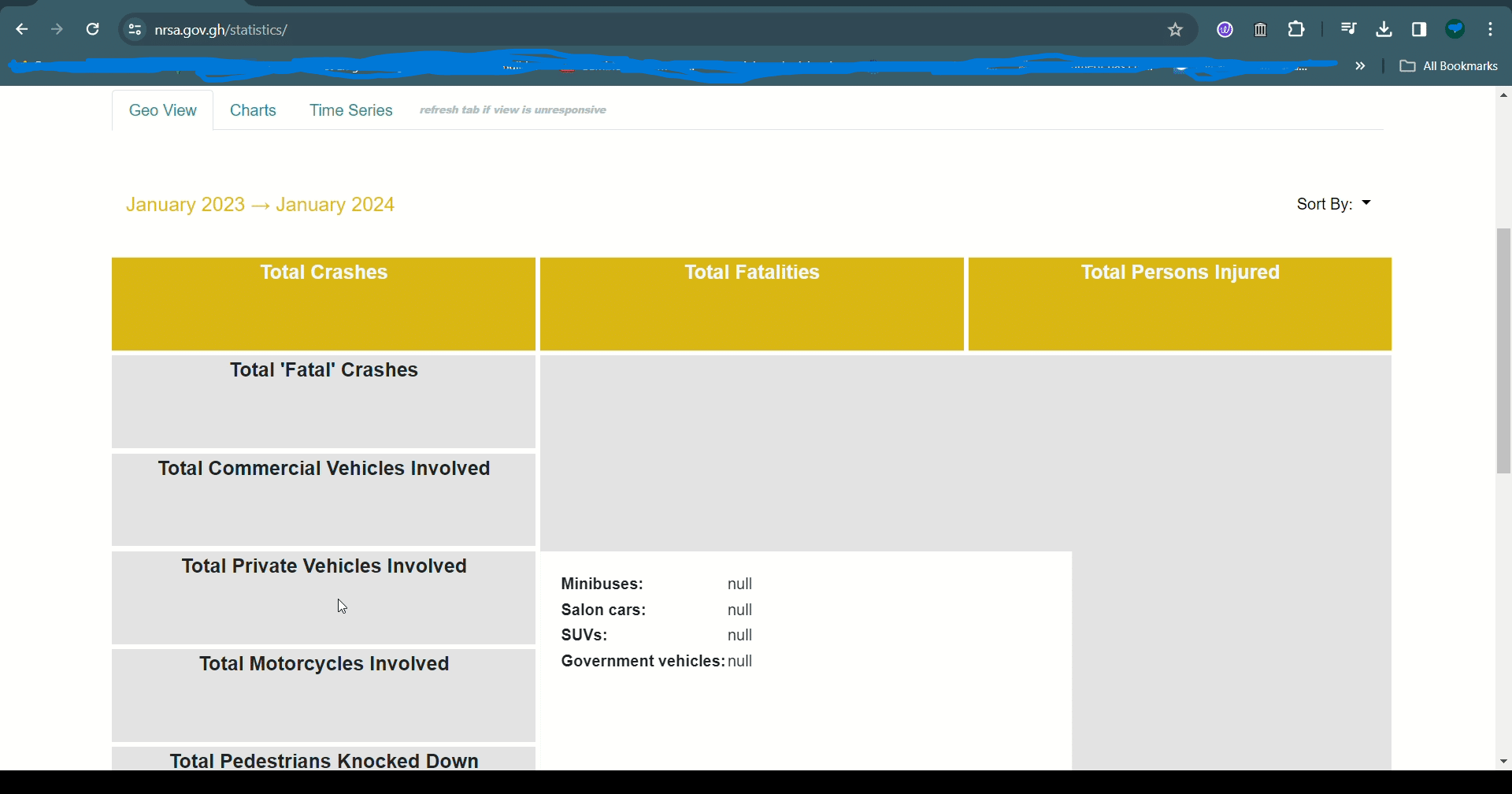Open the media controls icon
Screen dimensions: 1512x794
point(1348,30)
